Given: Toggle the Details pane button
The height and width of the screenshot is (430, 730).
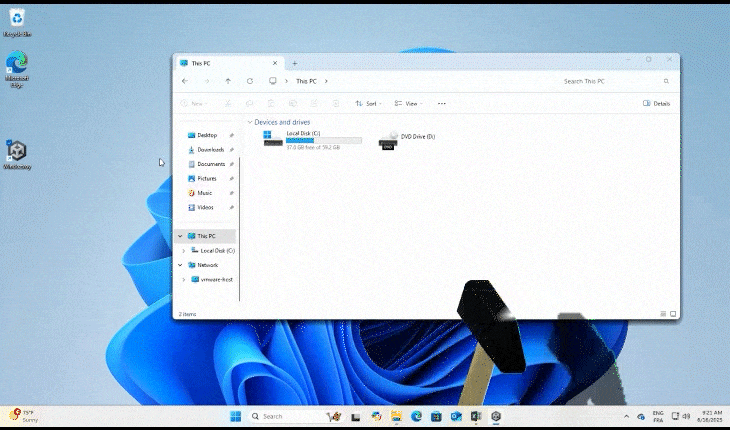Looking at the screenshot, I should pyautogui.click(x=656, y=103).
